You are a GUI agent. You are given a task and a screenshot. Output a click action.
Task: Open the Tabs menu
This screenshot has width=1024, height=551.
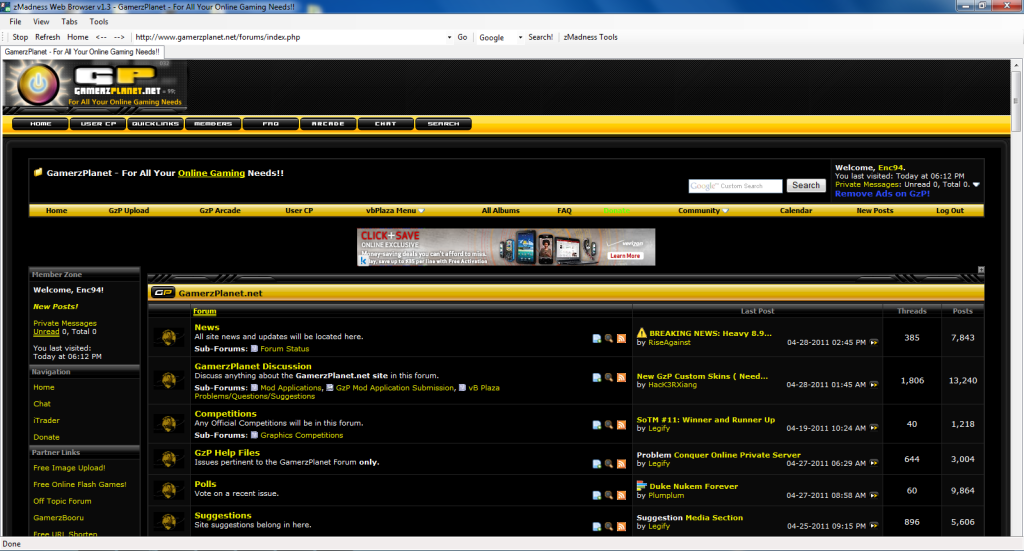point(69,21)
